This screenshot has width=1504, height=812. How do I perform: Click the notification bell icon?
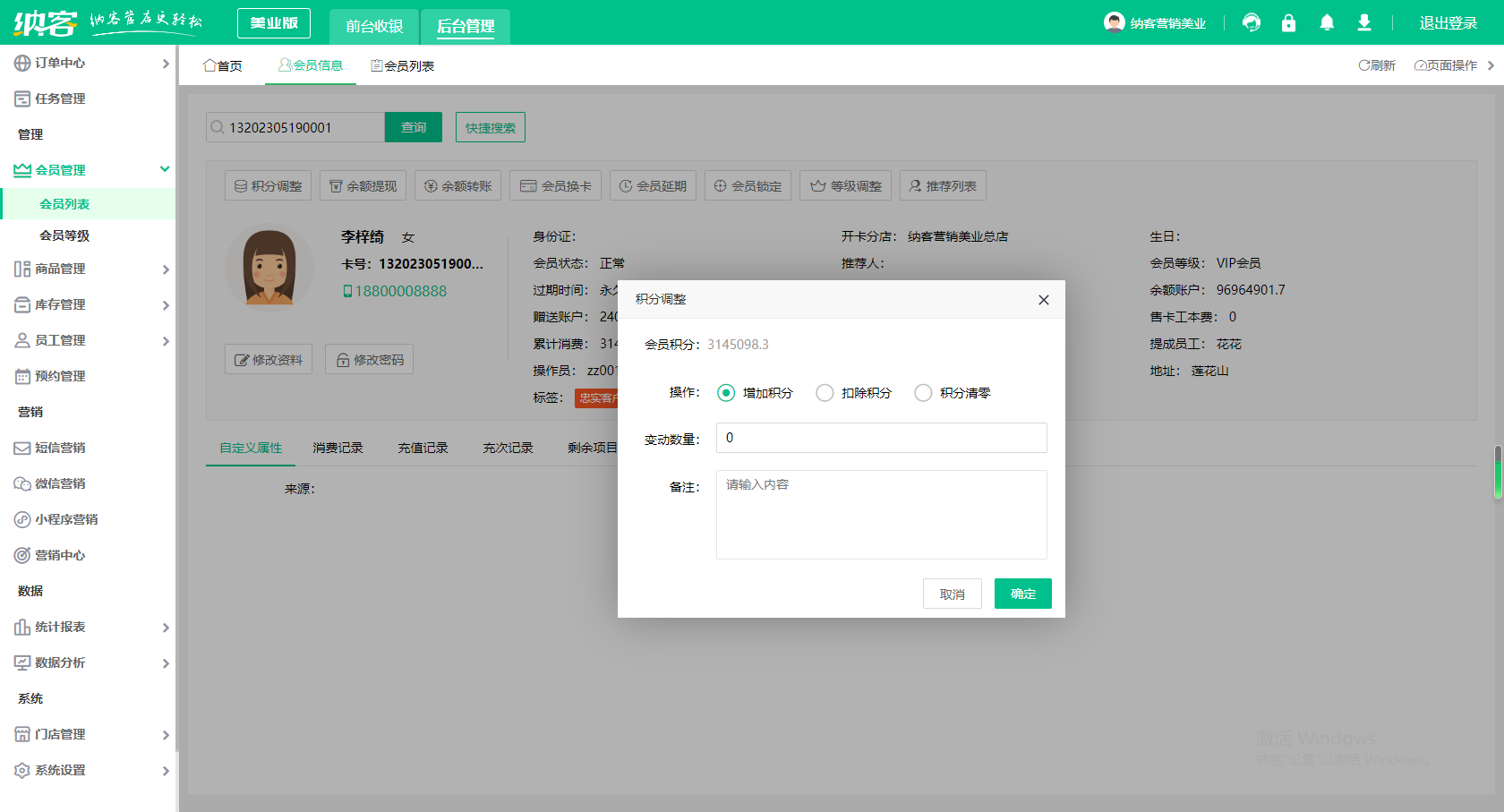pyautogui.click(x=1327, y=22)
